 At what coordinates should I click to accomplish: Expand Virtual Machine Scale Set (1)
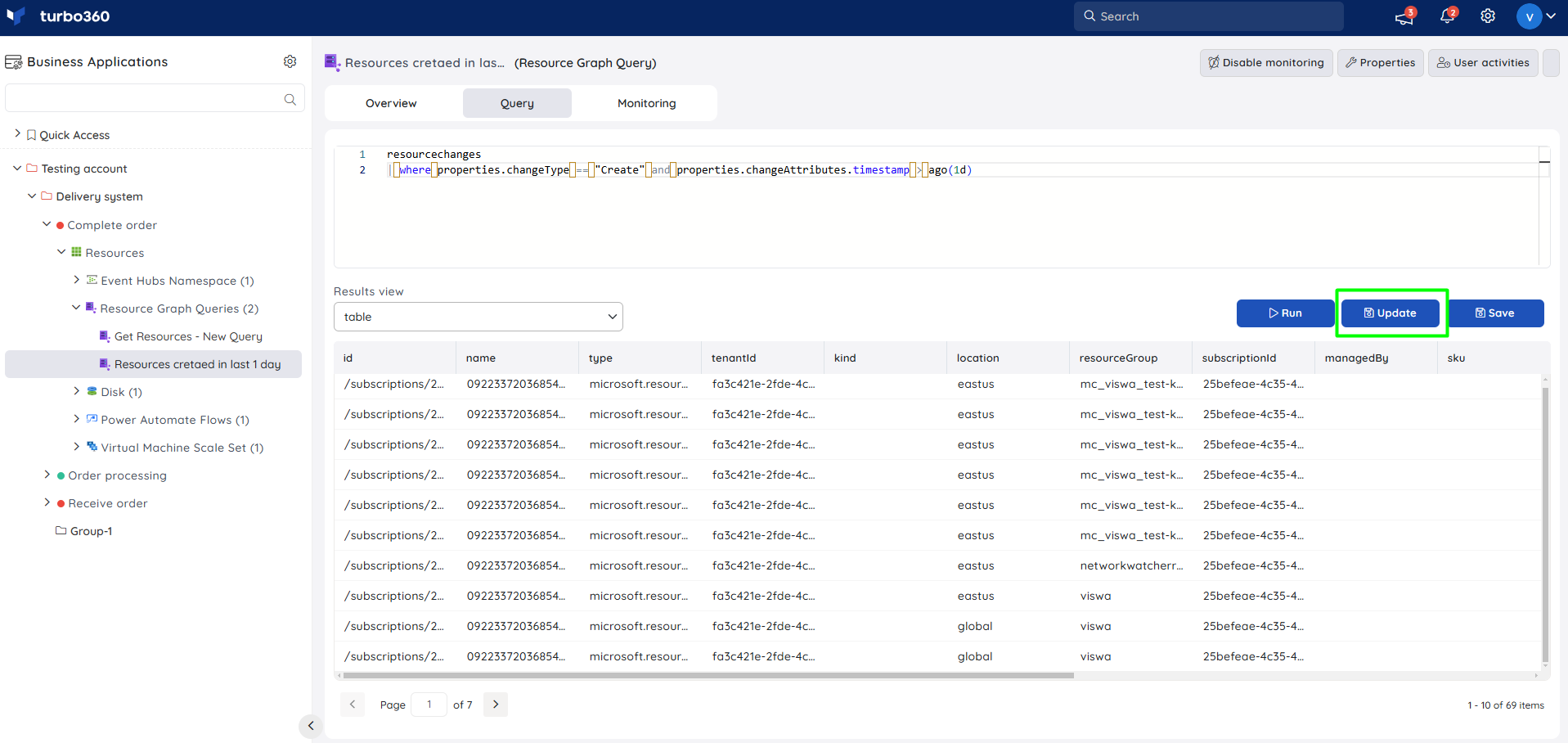[x=76, y=447]
